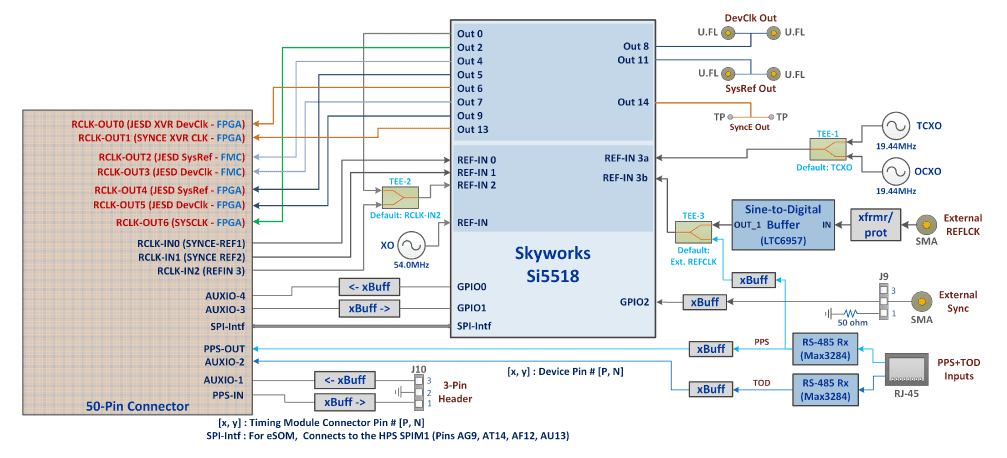1007x458 pixels.
Task: Click the Out 8 pin on the Si5518
Action: pos(636,46)
